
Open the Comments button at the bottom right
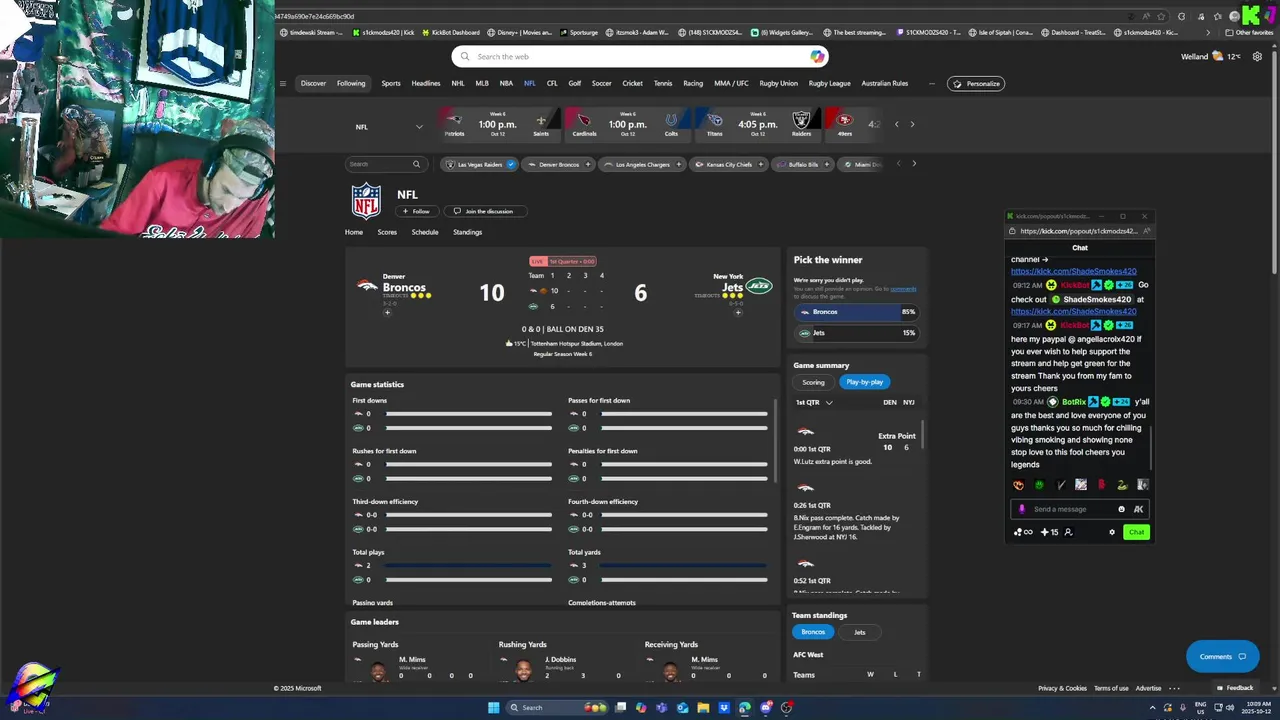click(x=1222, y=657)
